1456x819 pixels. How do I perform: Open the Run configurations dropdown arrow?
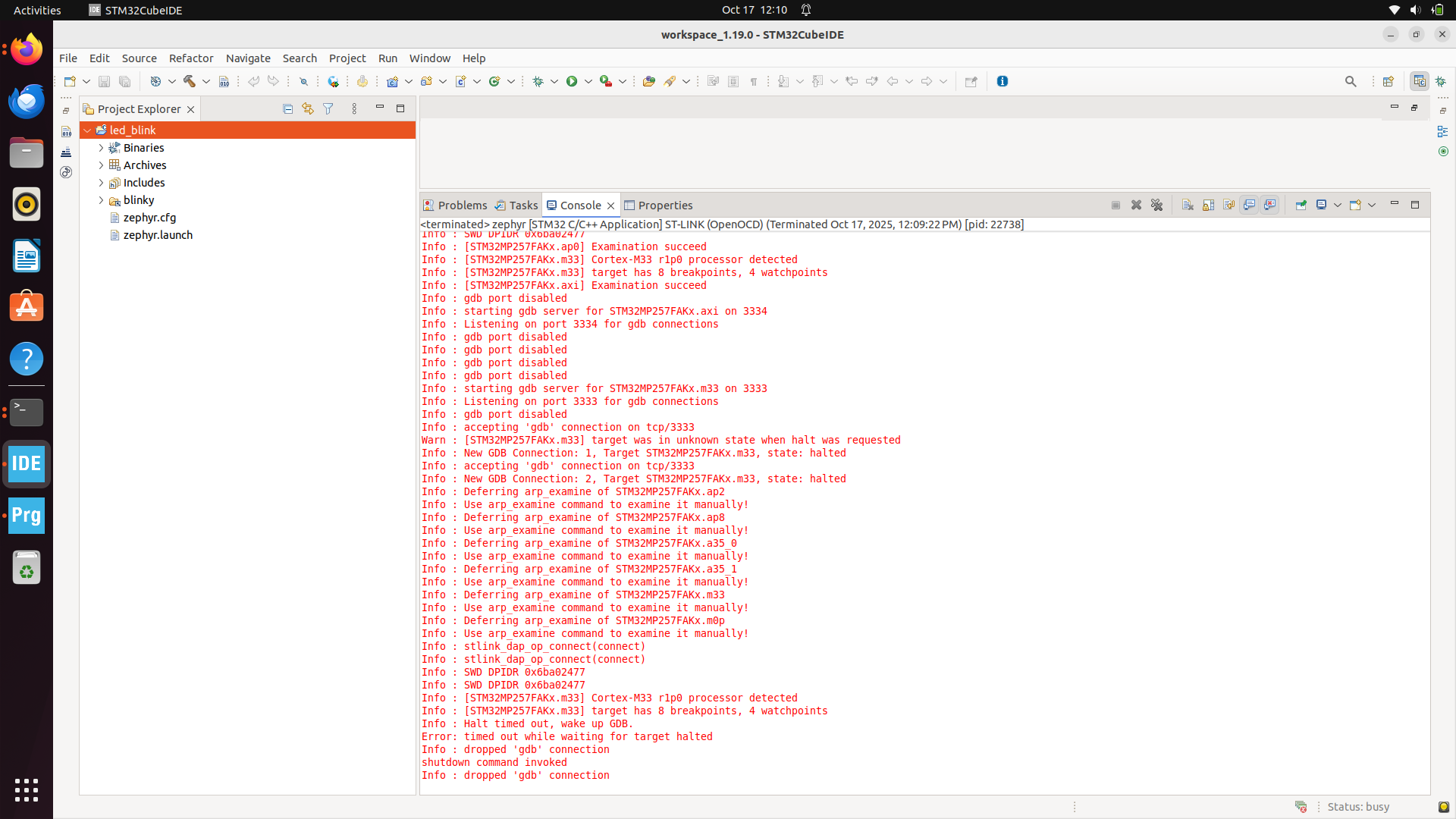point(588,81)
